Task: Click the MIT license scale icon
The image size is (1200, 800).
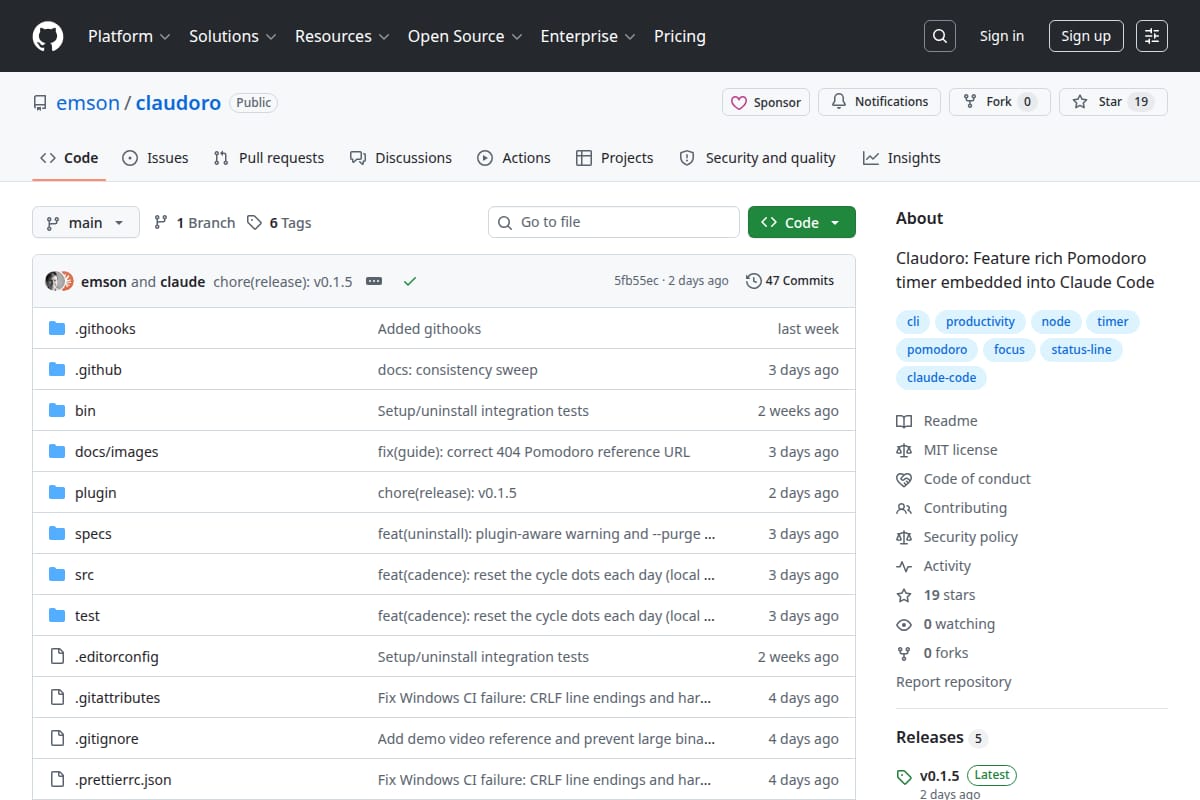Action: click(x=904, y=450)
